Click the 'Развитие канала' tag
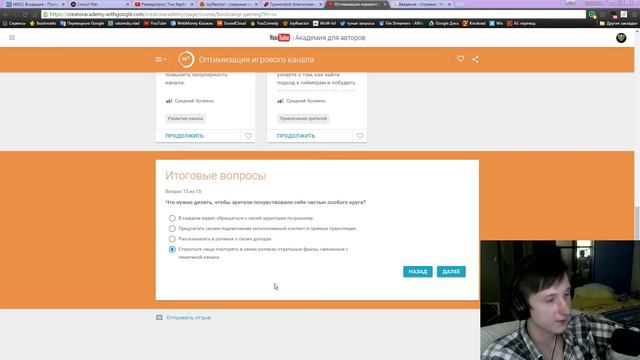 (x=185, y=118)
